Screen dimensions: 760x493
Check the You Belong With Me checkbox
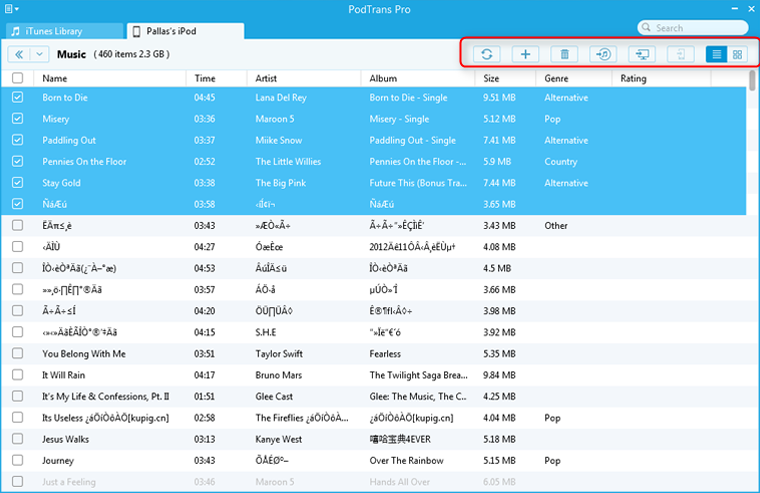point(17,354)
